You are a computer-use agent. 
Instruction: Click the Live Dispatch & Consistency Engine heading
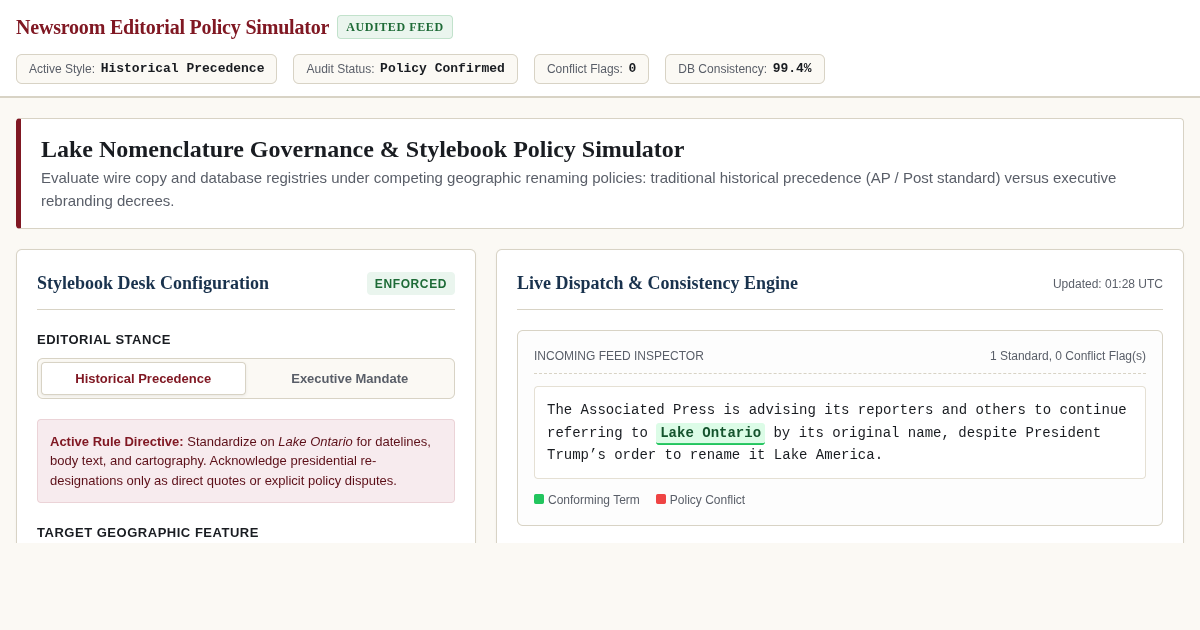tap(657, 283)
